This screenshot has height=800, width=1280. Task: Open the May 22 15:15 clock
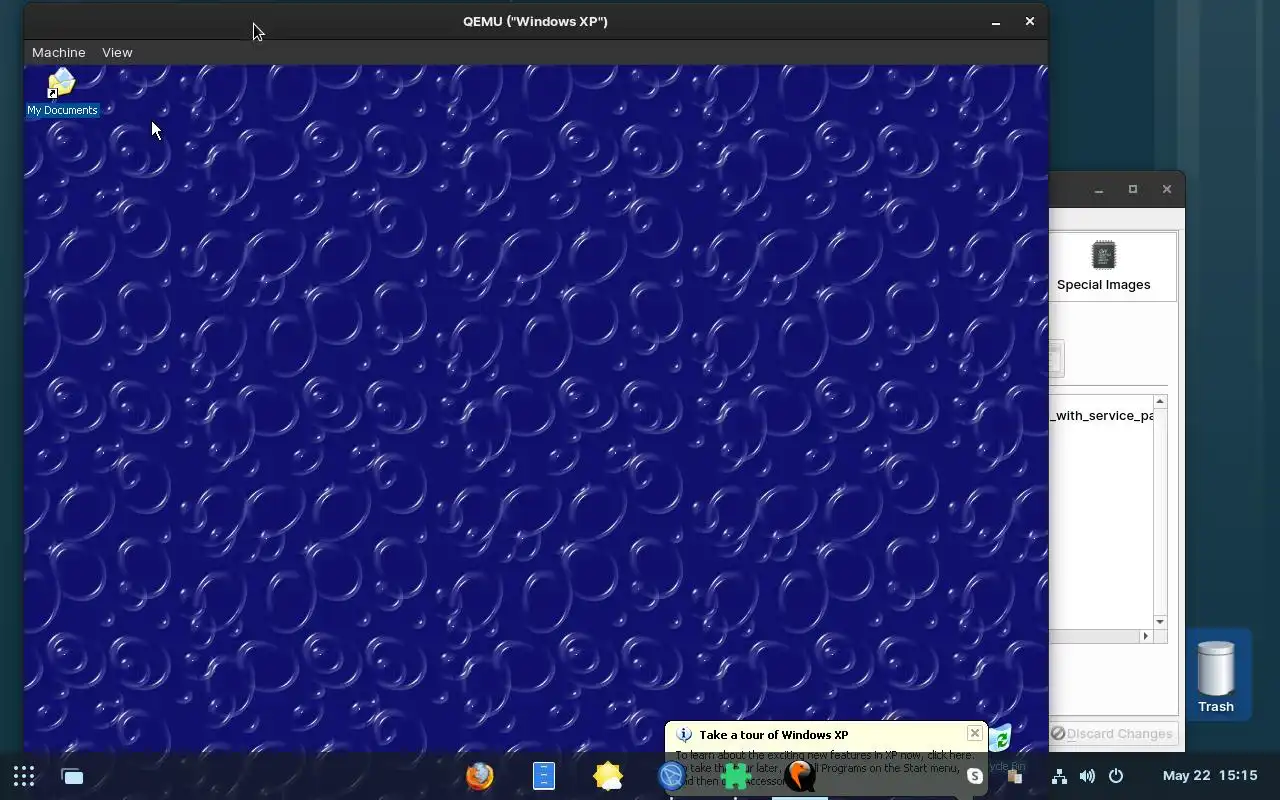point(1210,776)
